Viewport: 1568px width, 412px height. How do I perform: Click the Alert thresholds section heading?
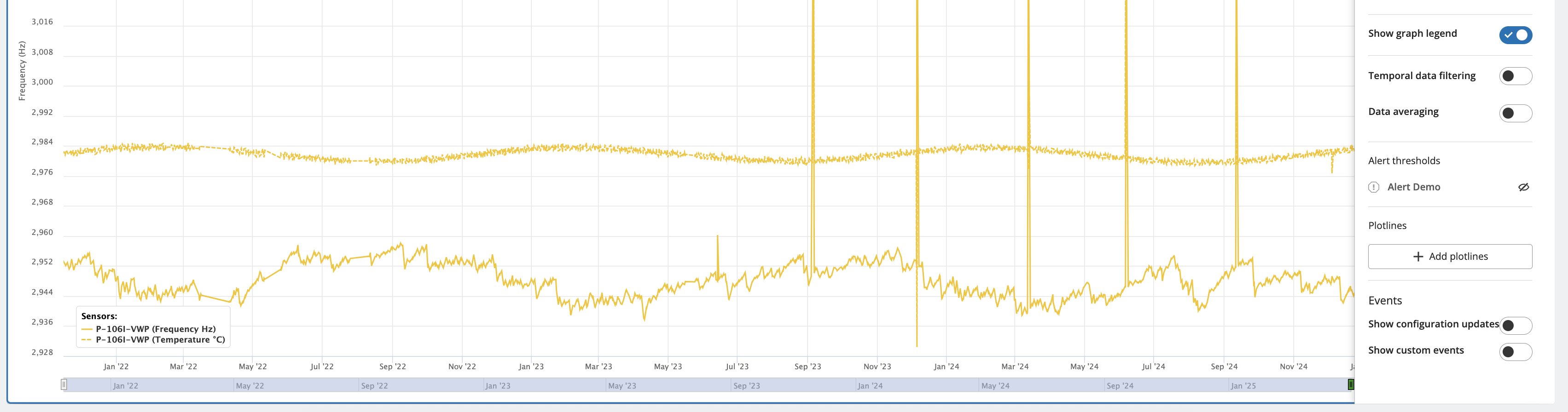point(1404,160)
